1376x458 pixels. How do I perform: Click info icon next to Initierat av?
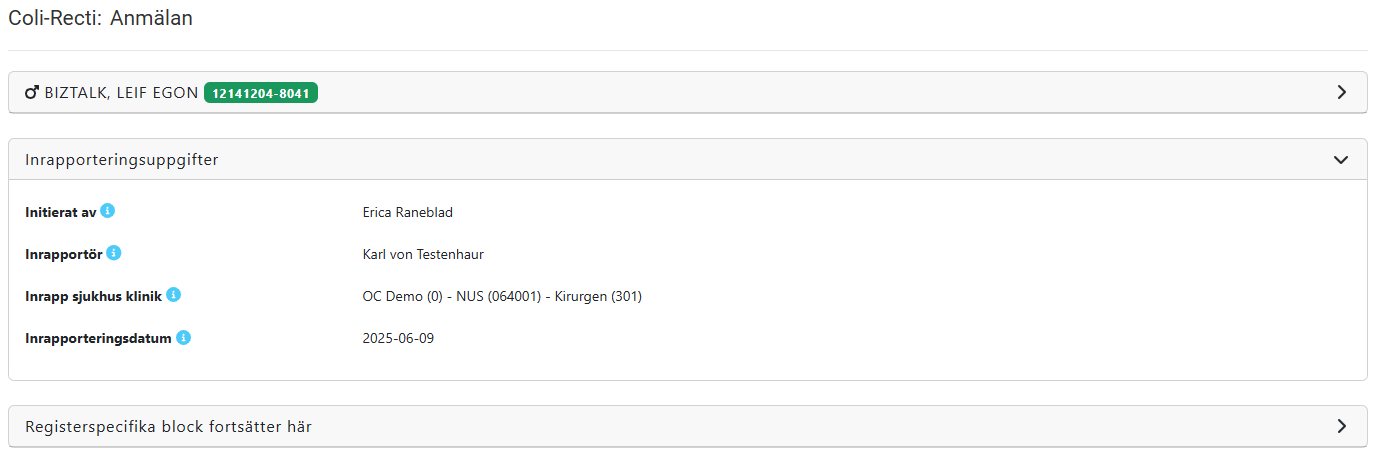pyautogui.click(x=108, y=211)
